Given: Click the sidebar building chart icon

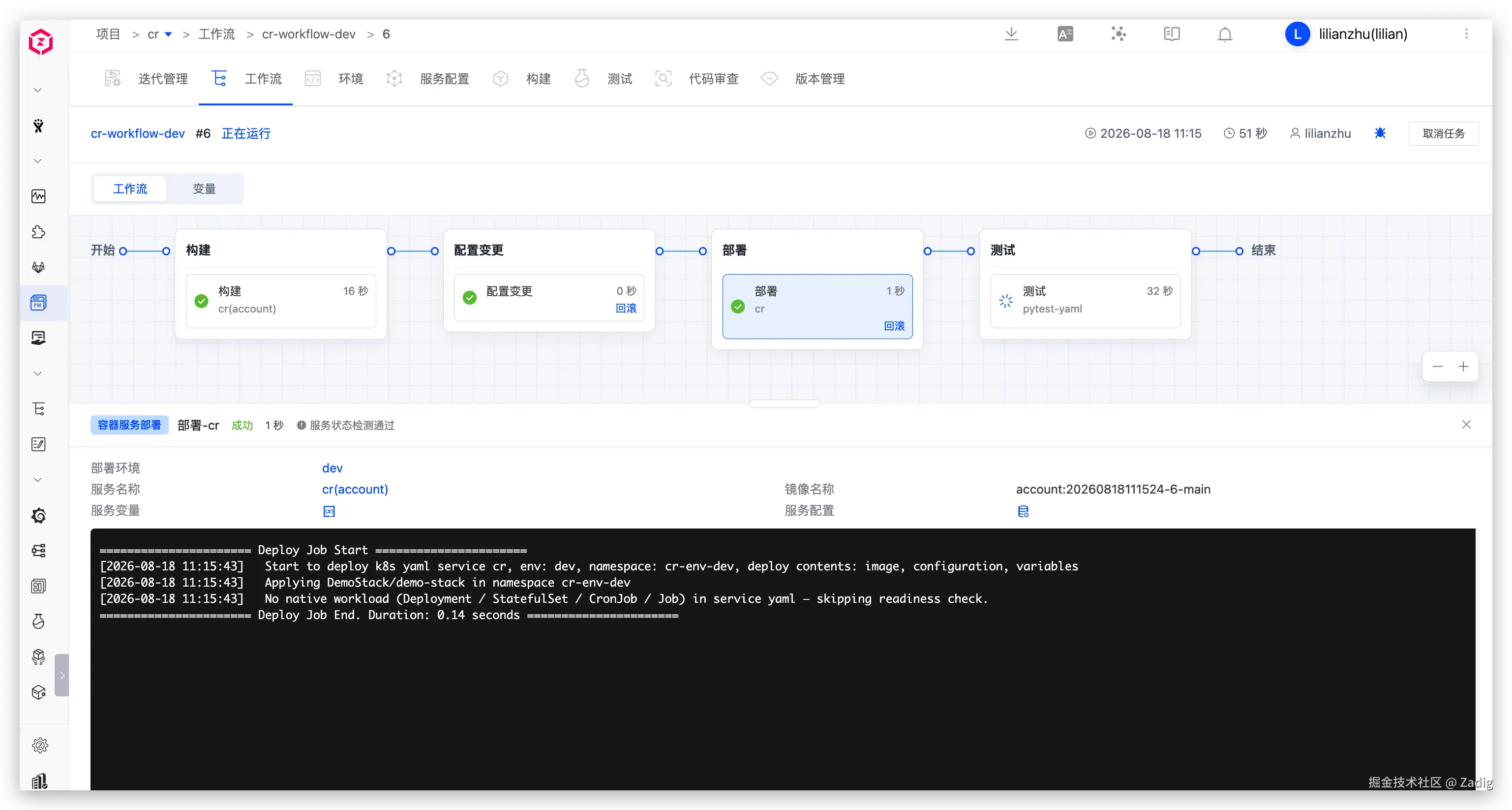Looking at the screenshot, I should coord(40,780).
